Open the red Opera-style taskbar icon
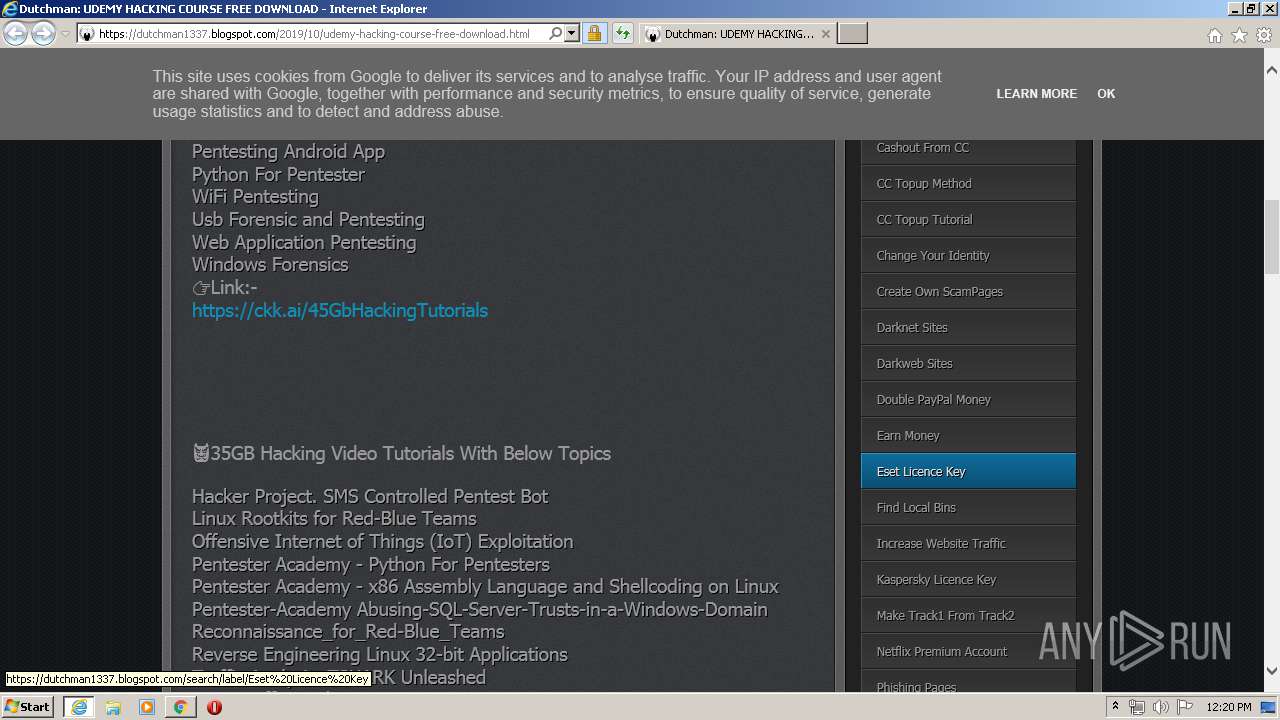 214,707
